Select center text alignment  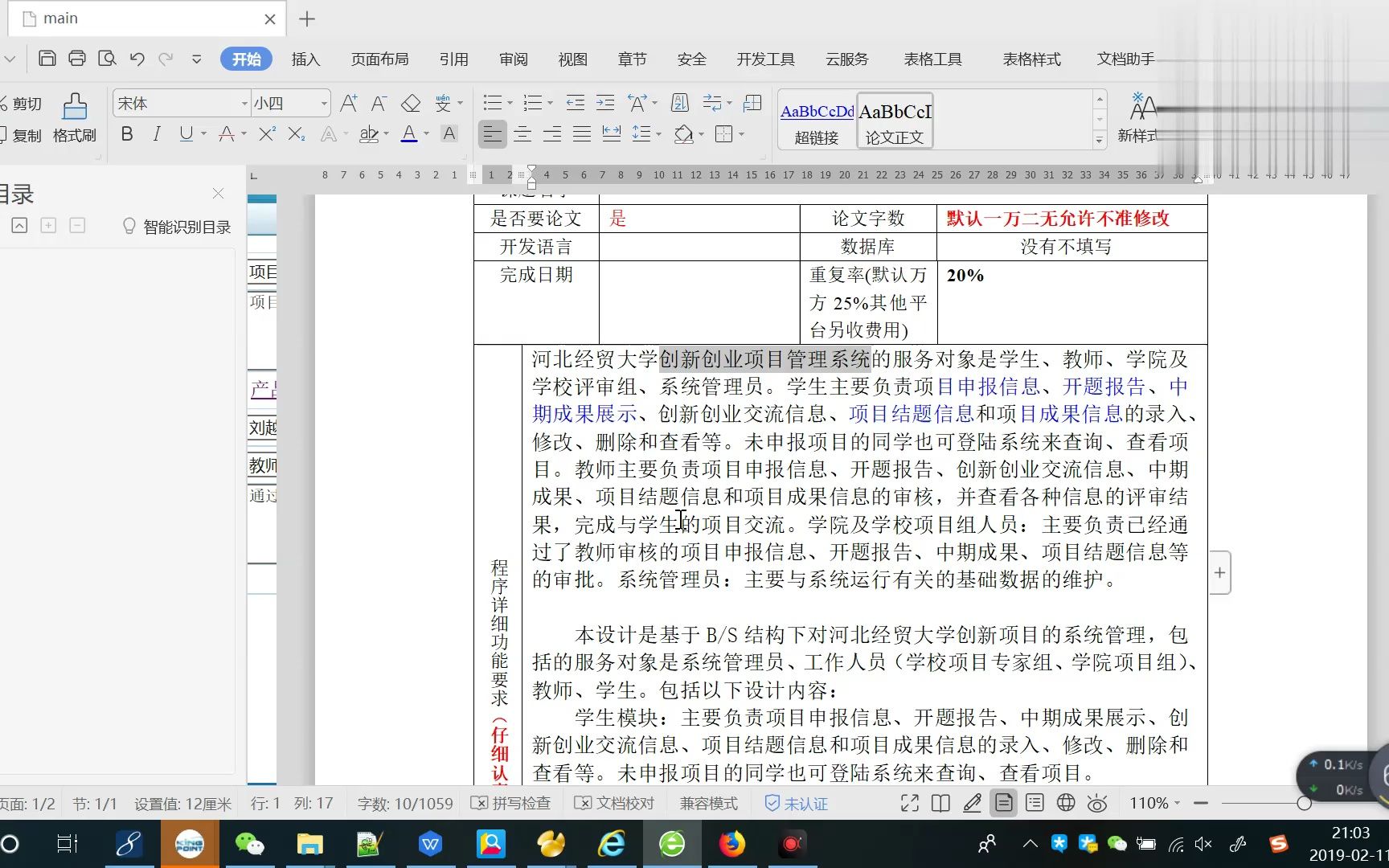pyautogui.click(x=522, y=134)
